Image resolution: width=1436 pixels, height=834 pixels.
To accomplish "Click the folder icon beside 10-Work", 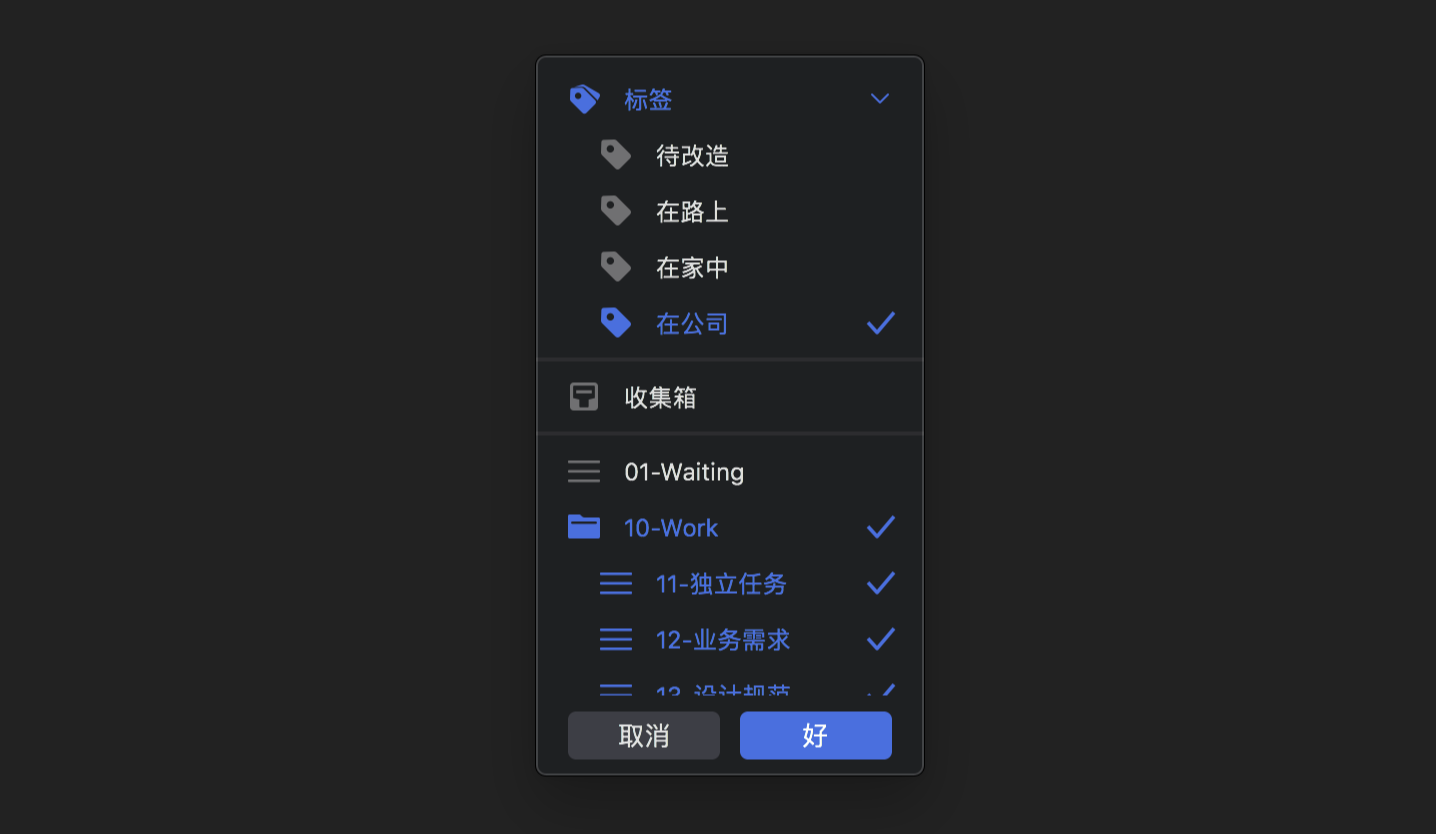I will click(584, 527).
